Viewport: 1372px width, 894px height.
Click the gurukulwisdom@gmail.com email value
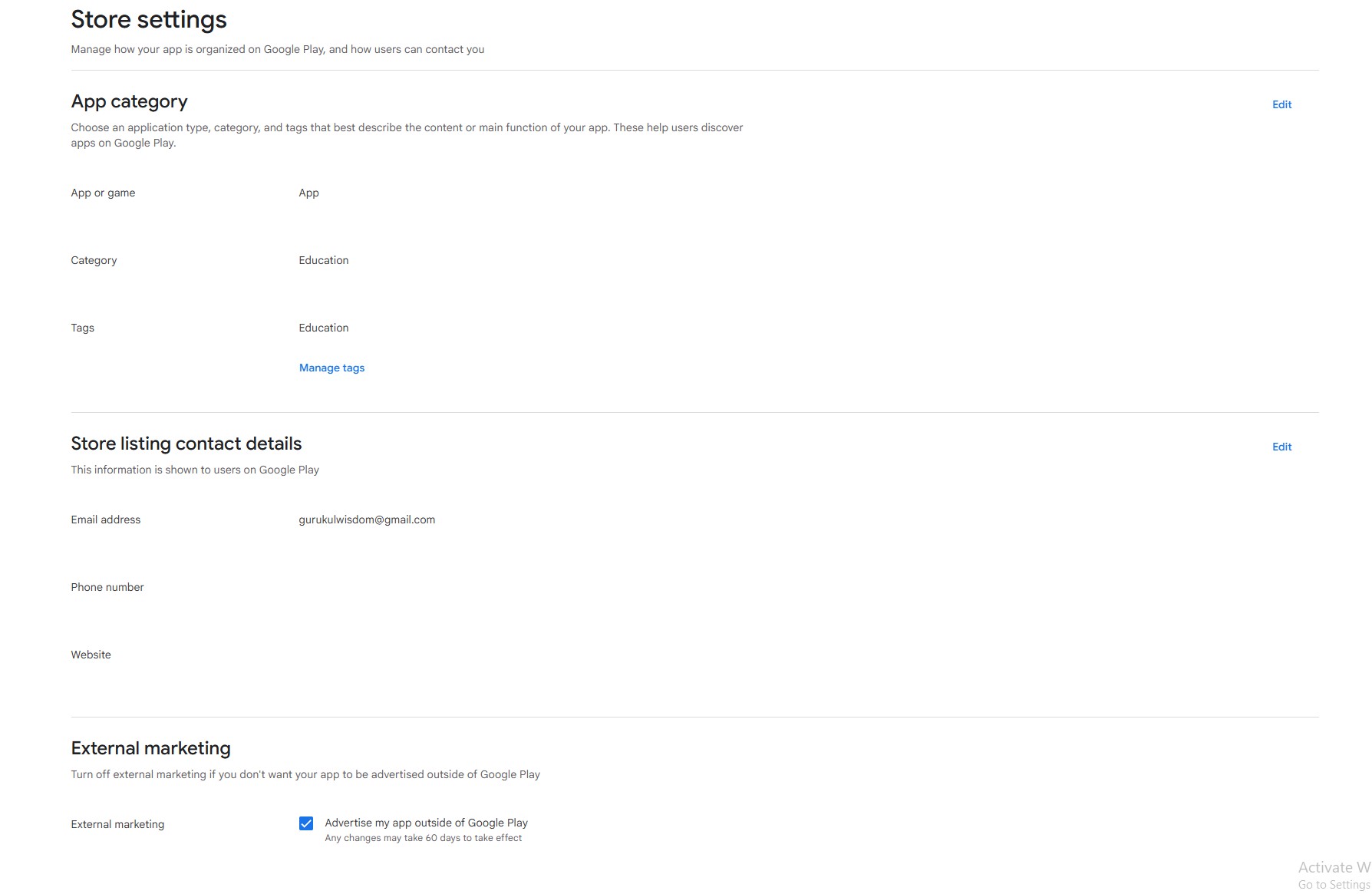367,520
